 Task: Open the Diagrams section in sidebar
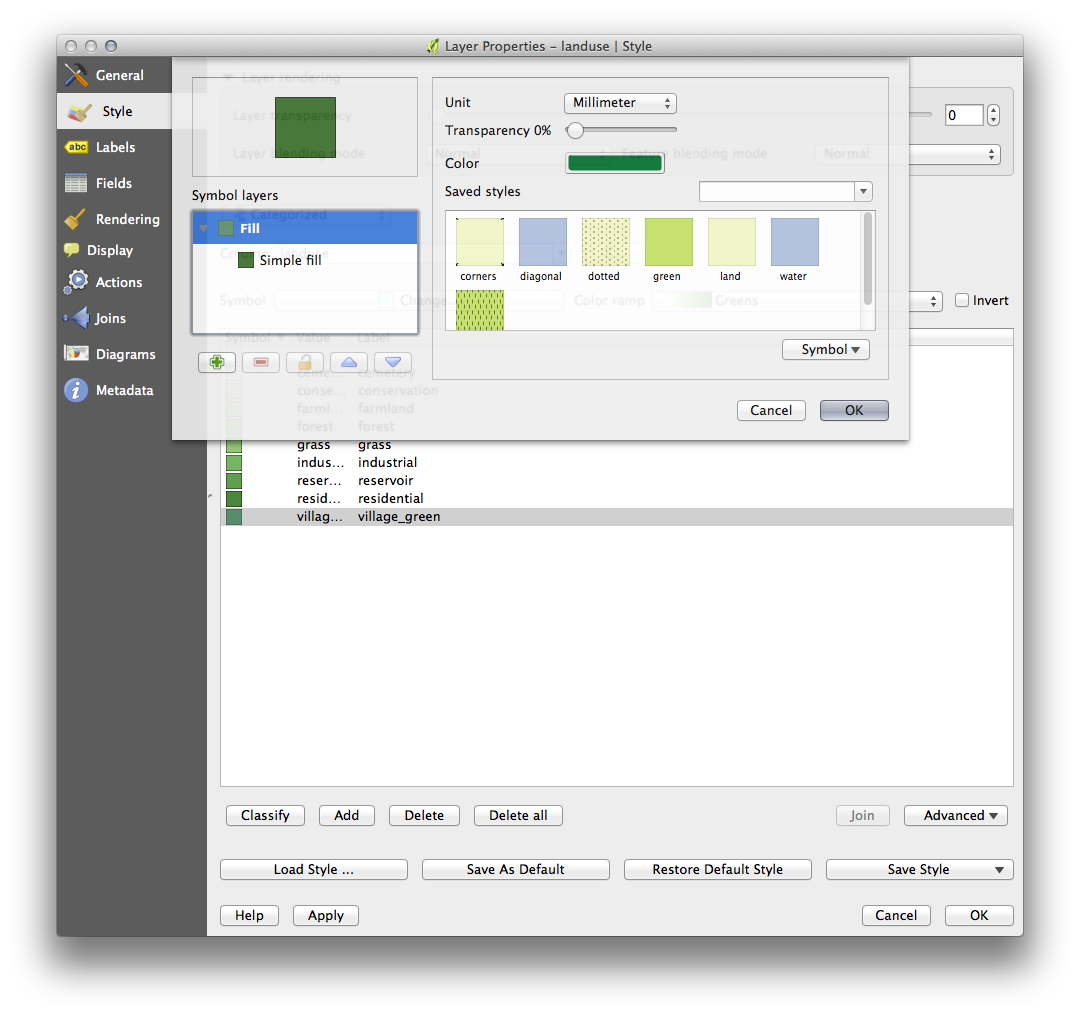(x=124, y=354)
